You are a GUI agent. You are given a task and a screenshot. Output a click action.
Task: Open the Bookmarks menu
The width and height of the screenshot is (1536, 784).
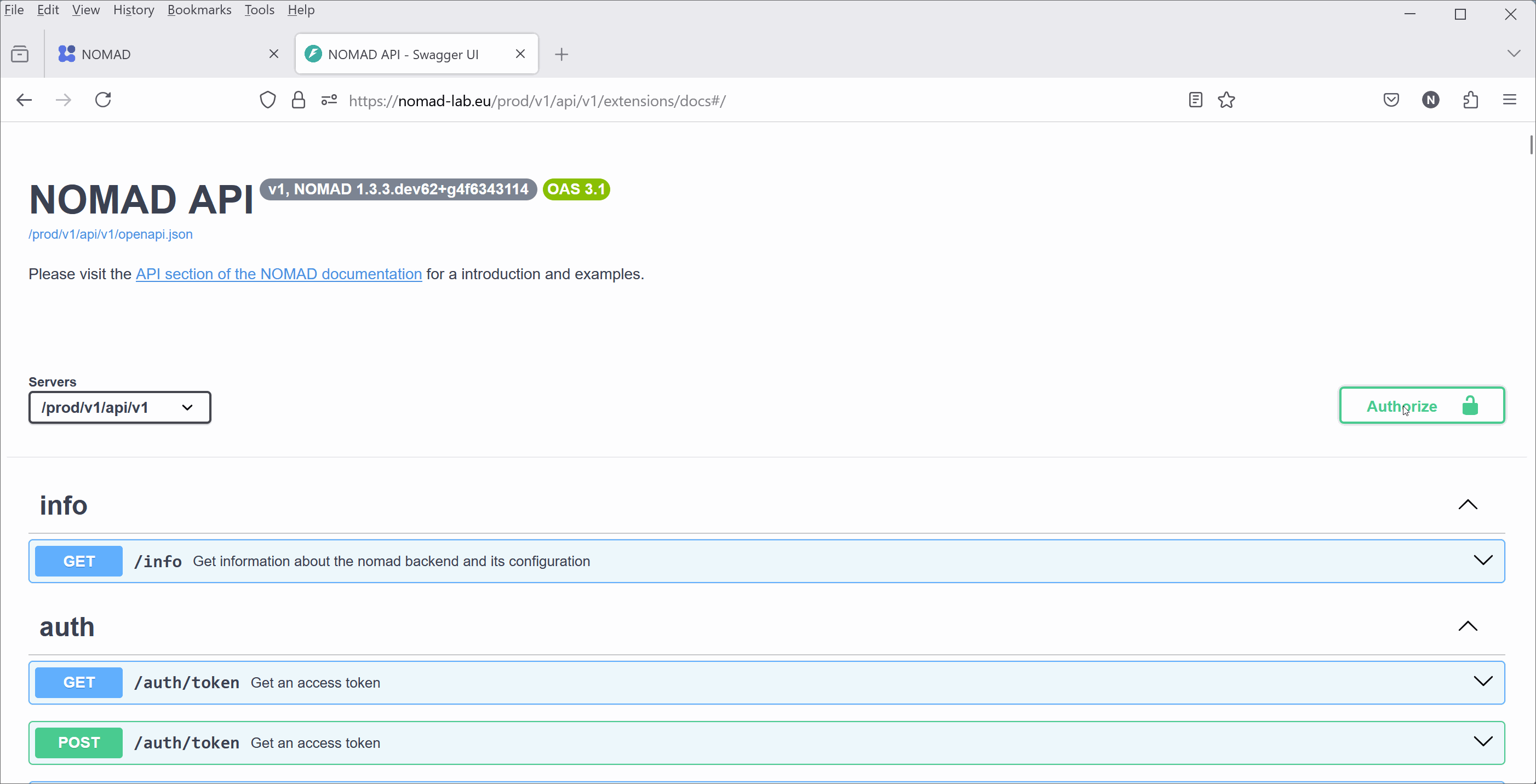click(x=199, y=9)
